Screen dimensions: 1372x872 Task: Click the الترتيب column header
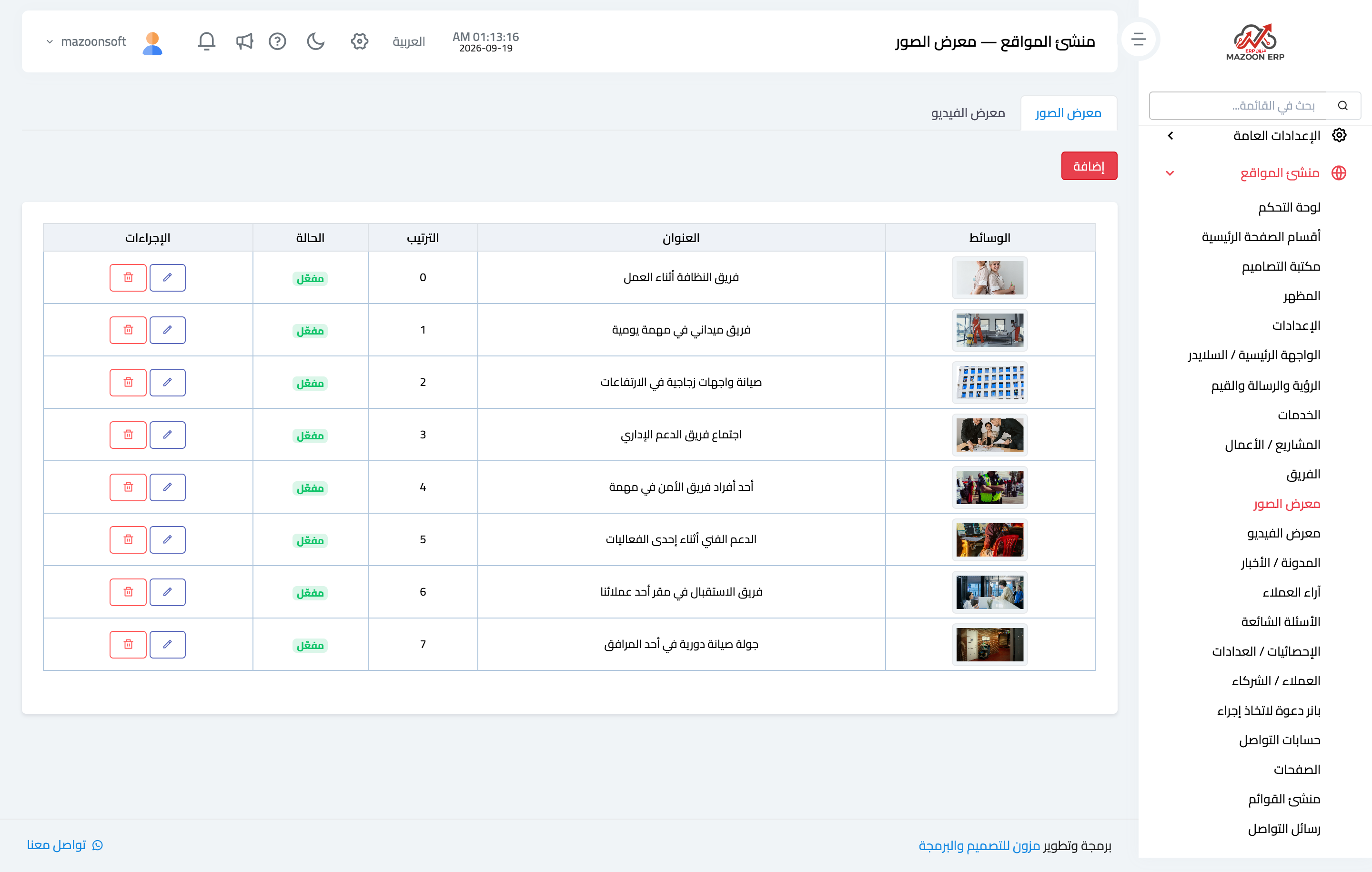(423, 238)
